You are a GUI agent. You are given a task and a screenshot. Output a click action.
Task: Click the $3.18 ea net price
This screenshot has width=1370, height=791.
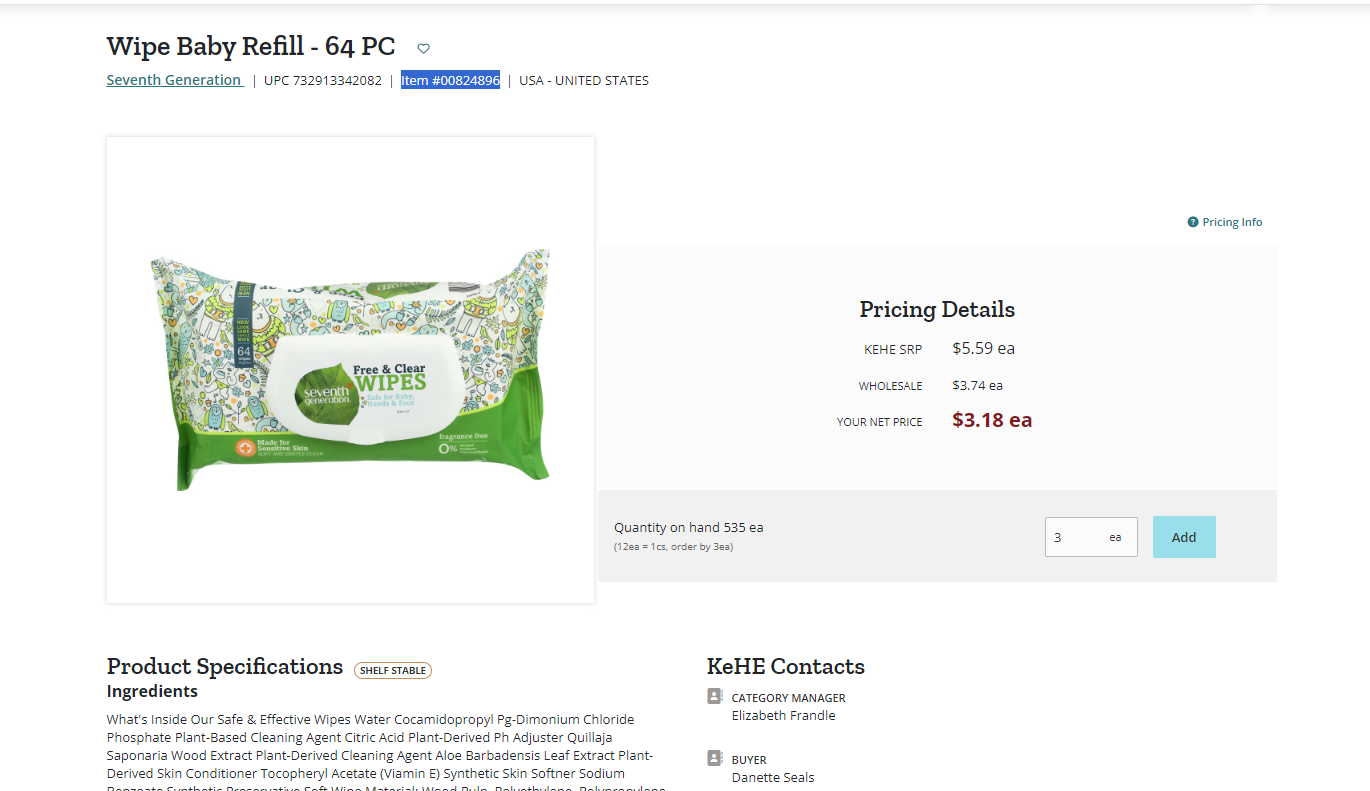[992, 420]
